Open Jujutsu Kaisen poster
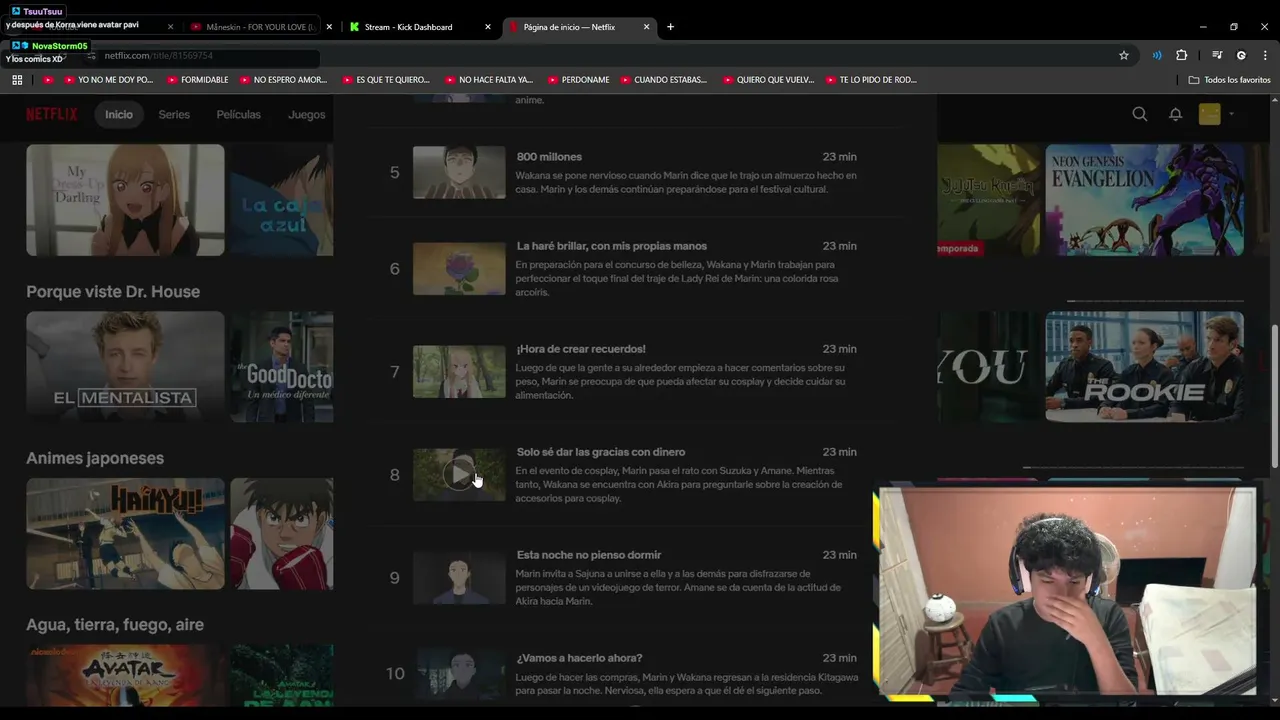This screenshot has height=720, width=1280. point(989,200)
